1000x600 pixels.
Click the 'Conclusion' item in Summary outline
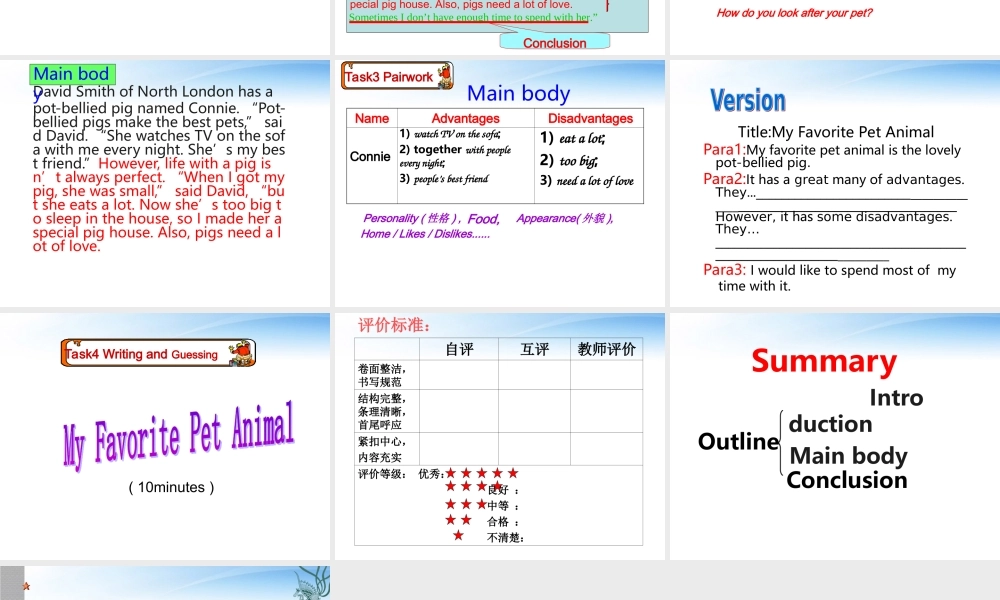[x=847, y=480]
